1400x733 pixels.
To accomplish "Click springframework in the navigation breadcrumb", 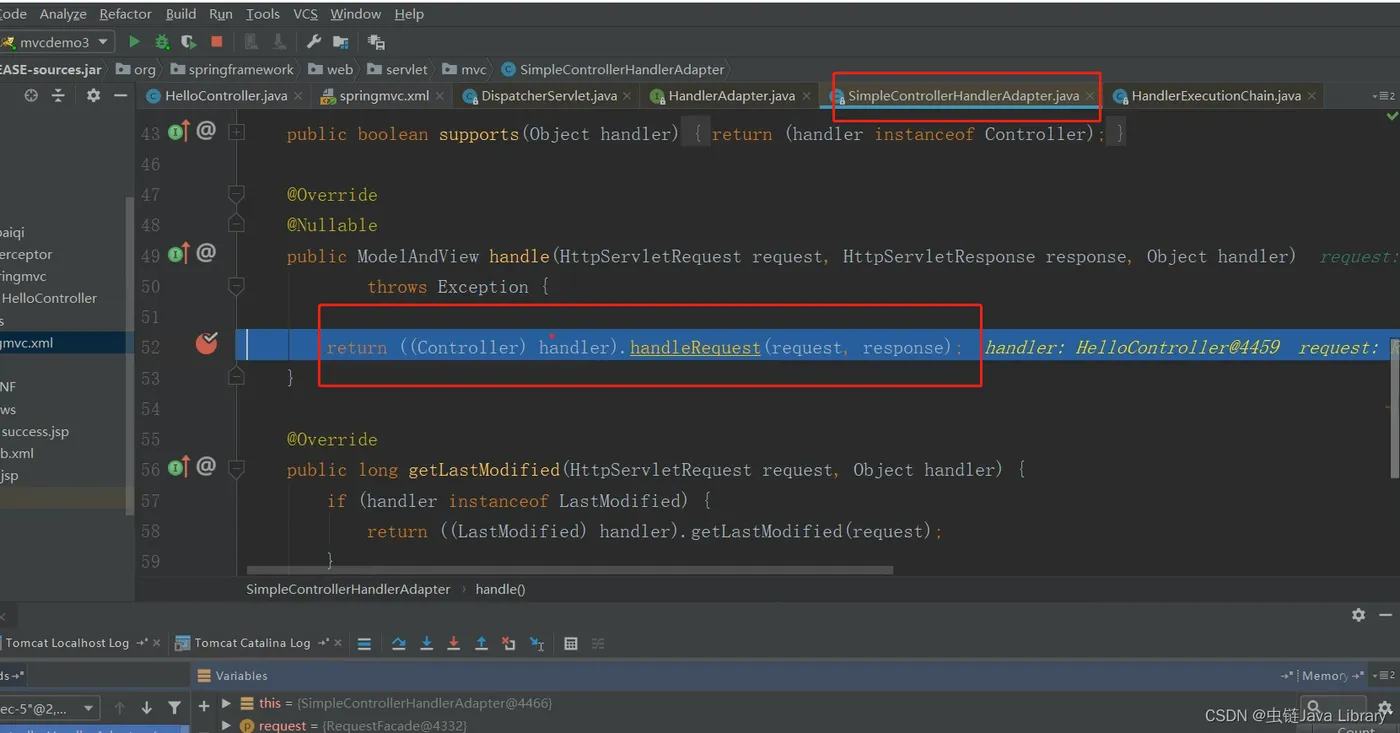I will point(241,69).
